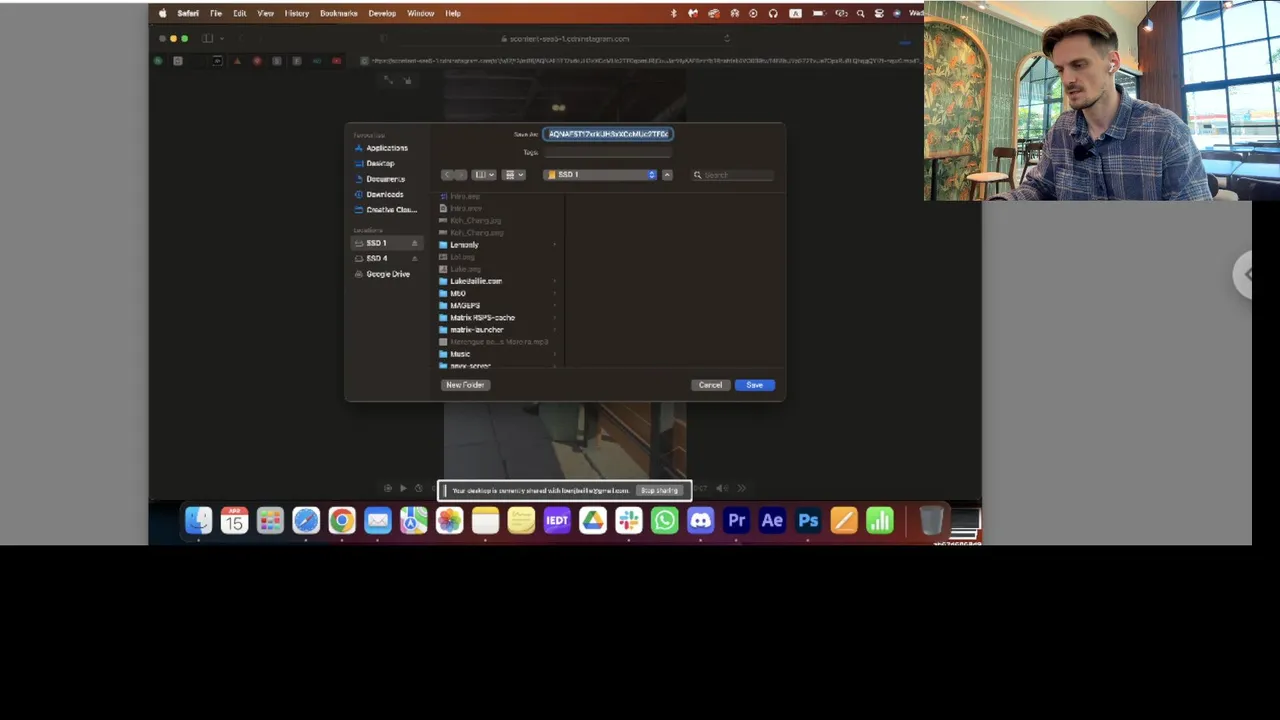Image resolution: width=1280 pixels, height=720 pixels.
Task: Click the Tags field
Action: (608, 152)
